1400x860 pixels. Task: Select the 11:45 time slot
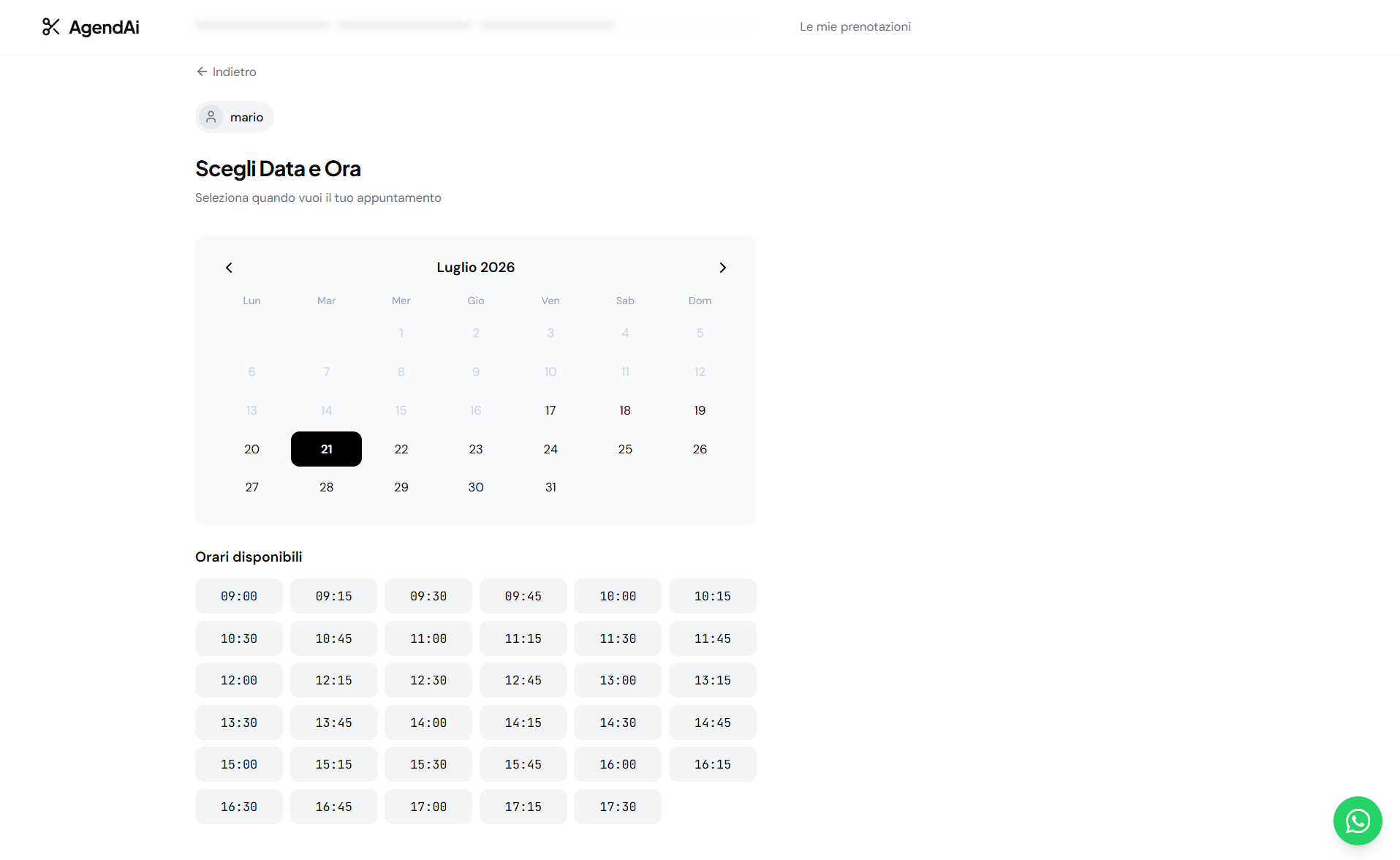pos(713,638)
